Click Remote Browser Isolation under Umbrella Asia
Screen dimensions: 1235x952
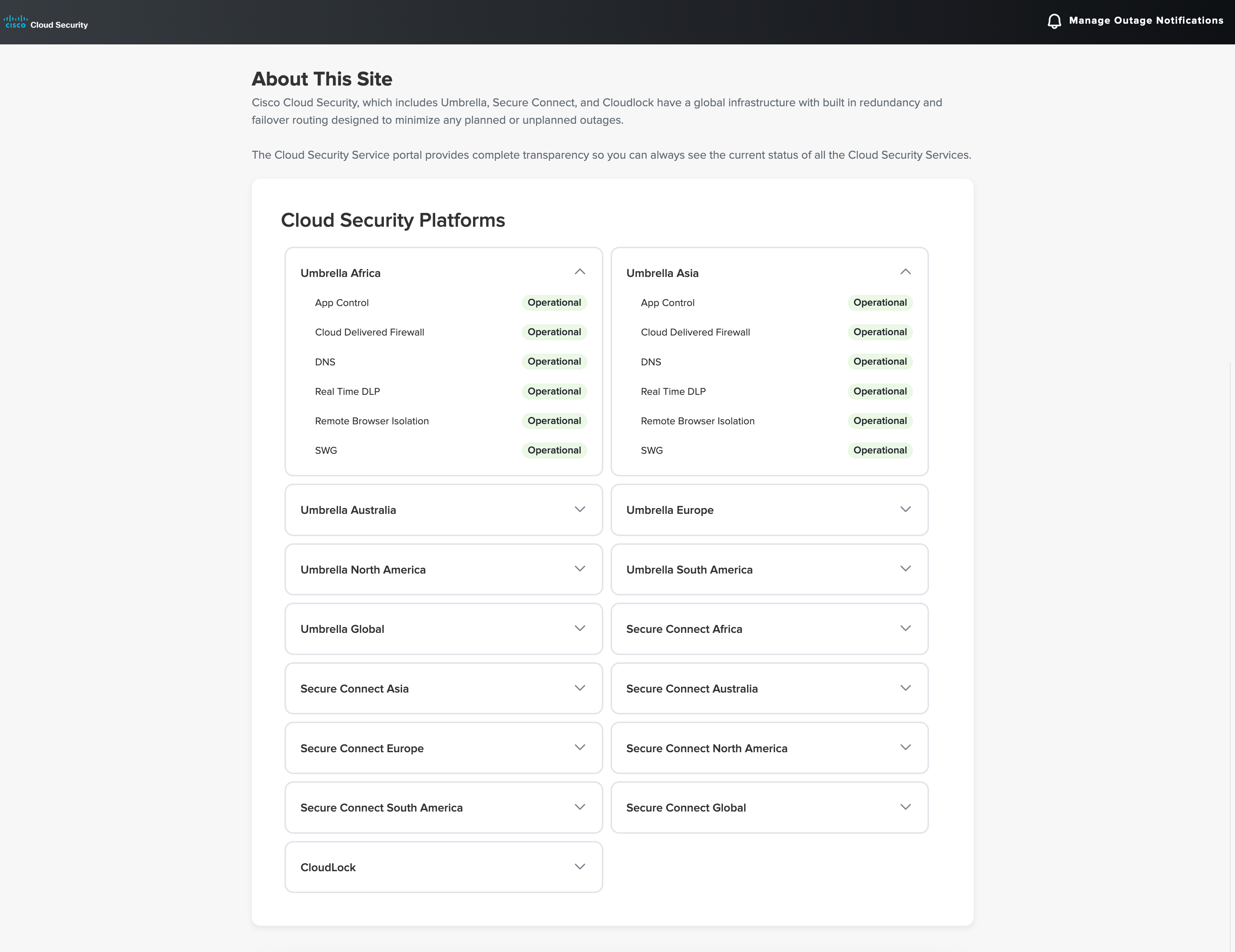click(x=697, y=421)
